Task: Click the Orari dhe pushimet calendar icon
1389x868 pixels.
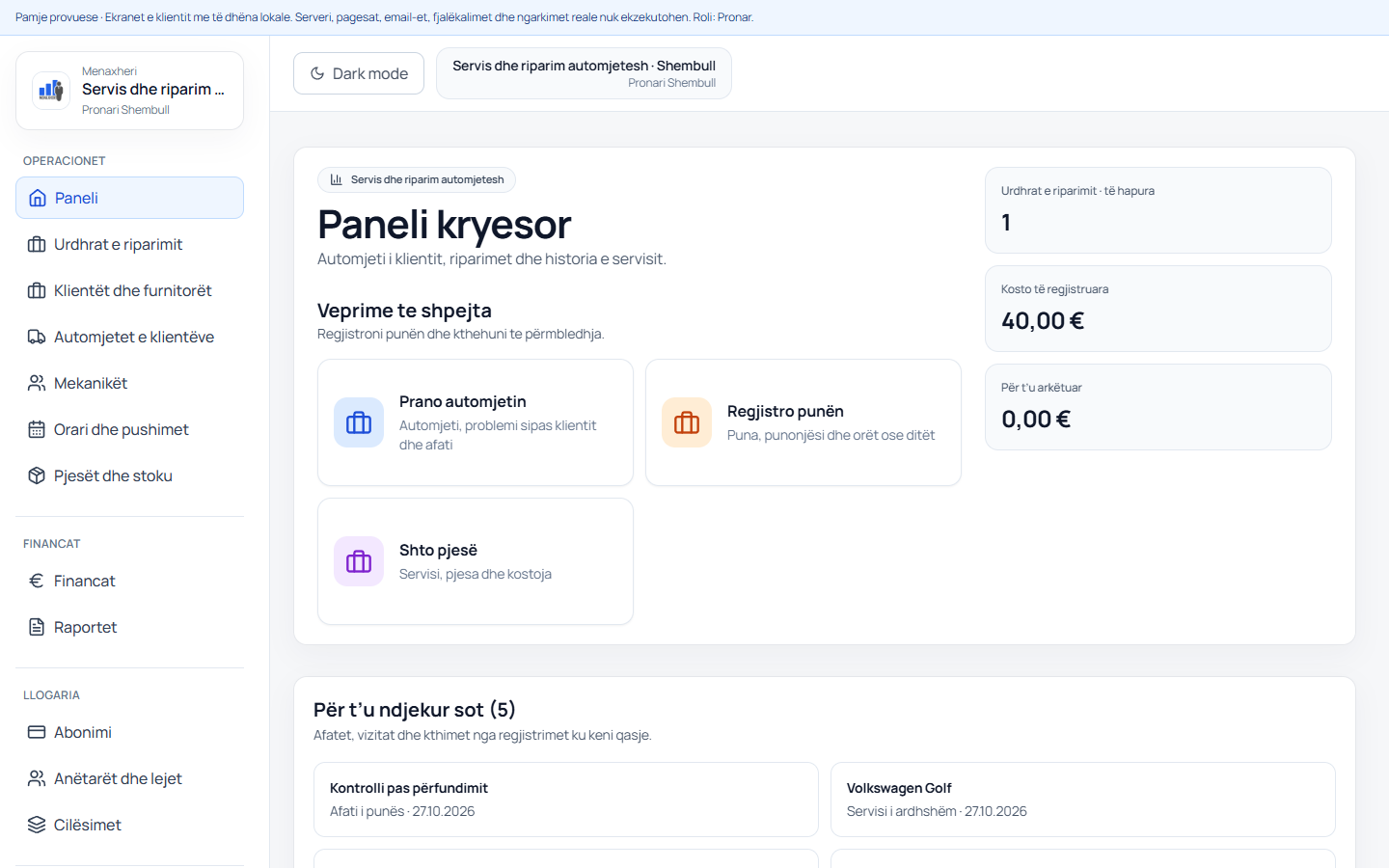Action: [37, 429]
